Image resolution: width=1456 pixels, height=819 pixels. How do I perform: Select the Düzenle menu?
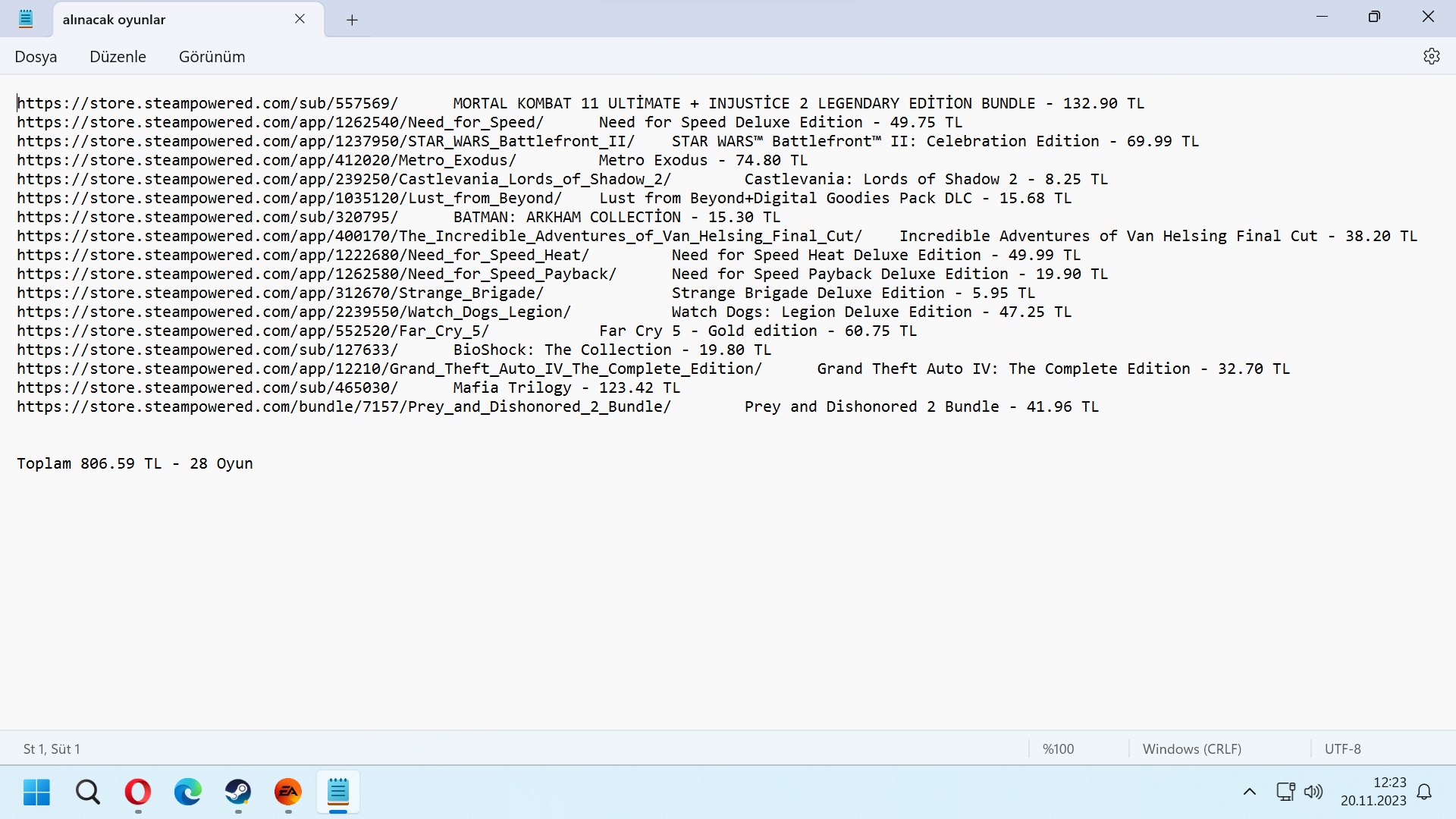117,56
